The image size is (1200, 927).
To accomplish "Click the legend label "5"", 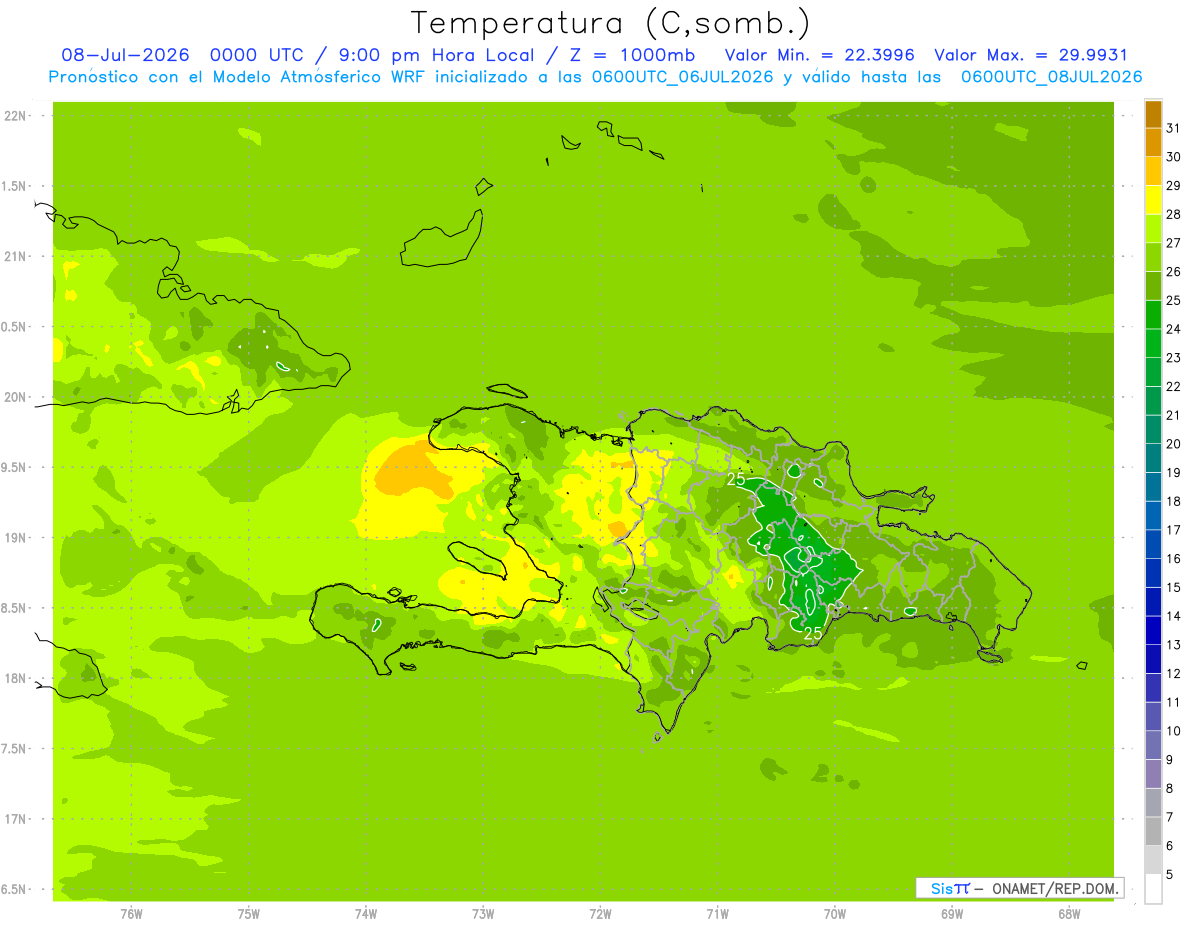I will click(x=1170, y=875).
